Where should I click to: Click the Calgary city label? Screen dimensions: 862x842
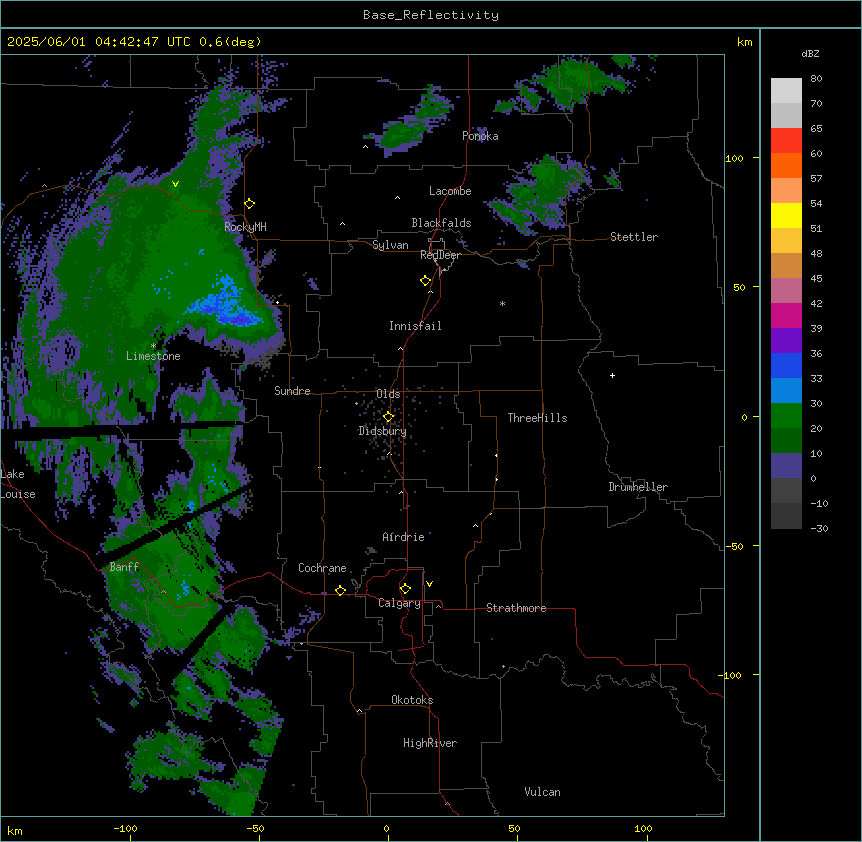click(400, 603)
